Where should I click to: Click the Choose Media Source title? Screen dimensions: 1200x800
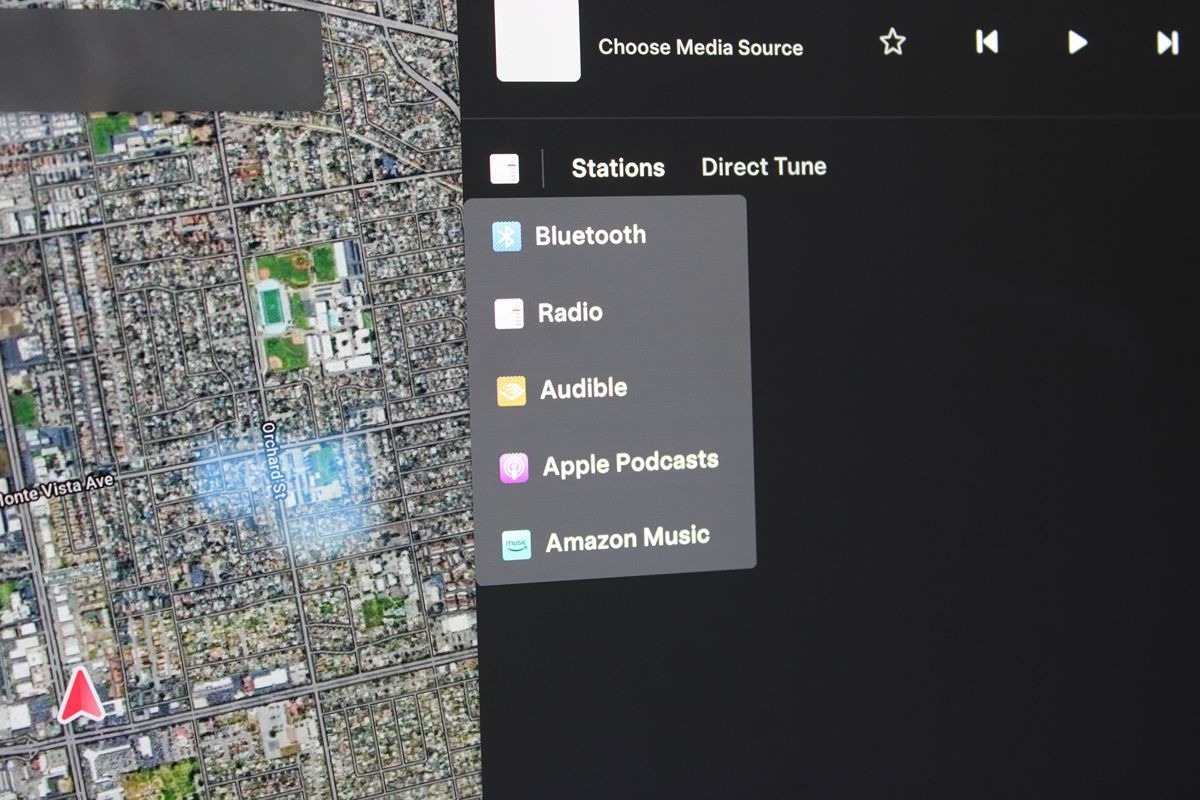[x=700, y=47]
